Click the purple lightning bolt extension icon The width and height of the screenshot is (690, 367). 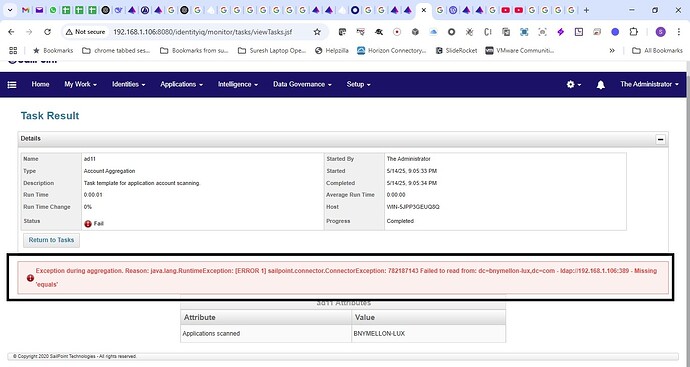[x=560, y=32]
